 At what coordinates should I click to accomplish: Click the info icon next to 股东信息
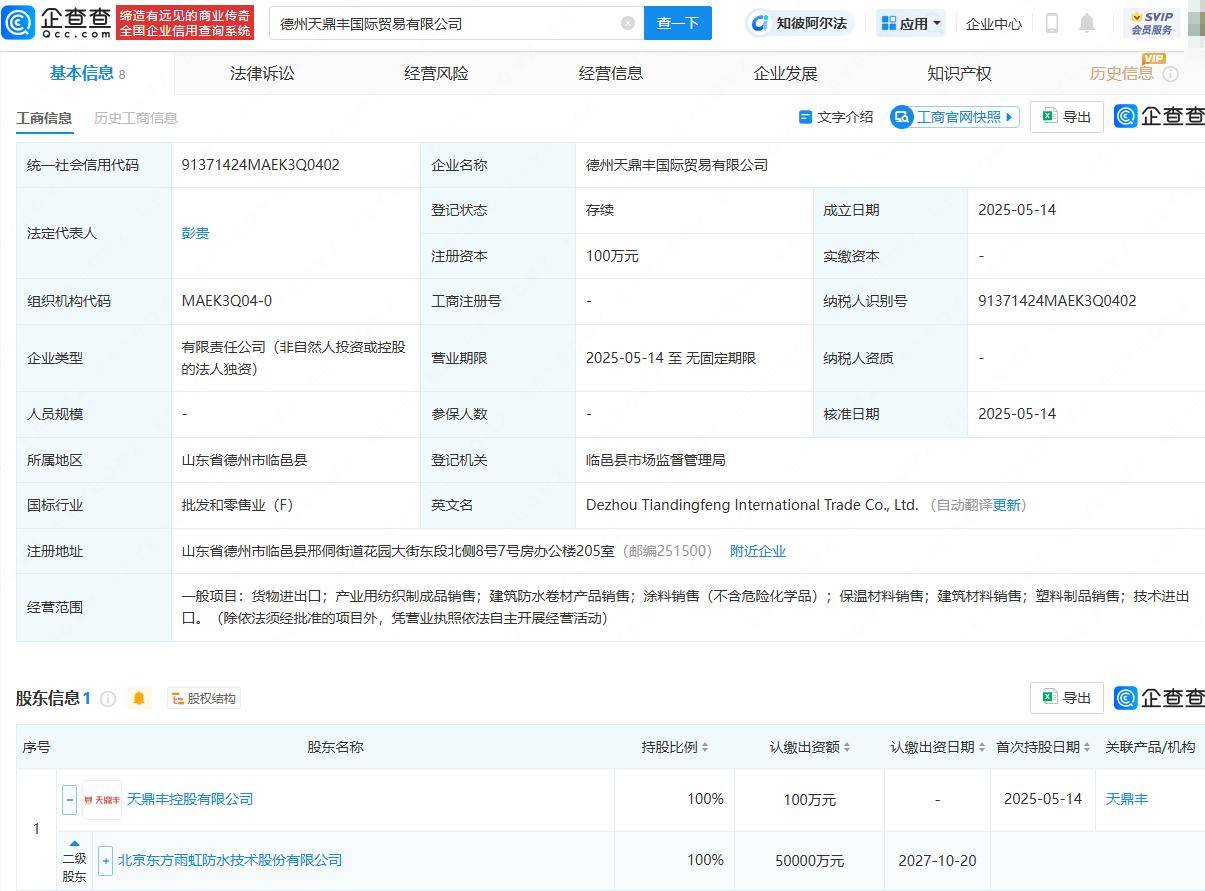click(108, 698)
